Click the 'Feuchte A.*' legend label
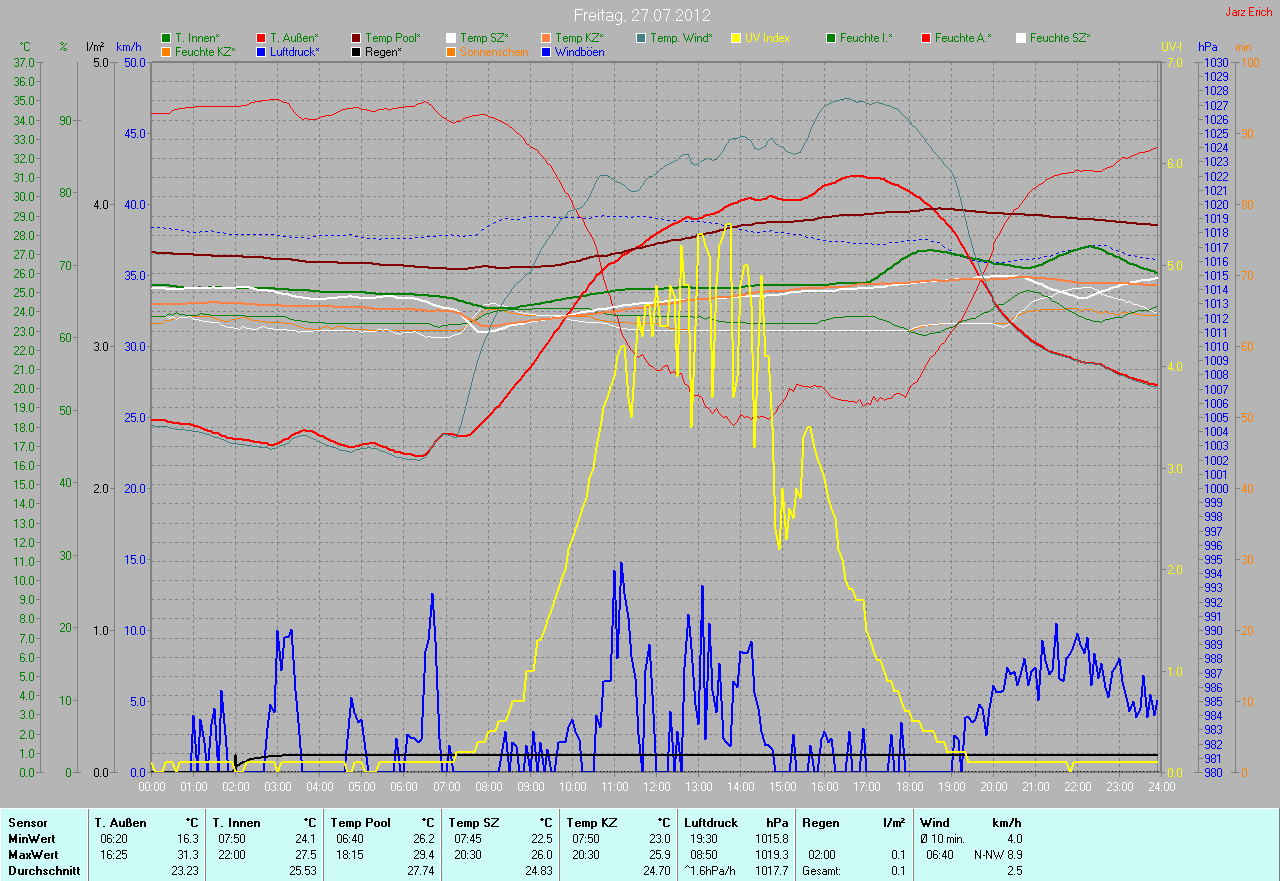Viewport: 1280px width, 881px height. click(963, 38)
